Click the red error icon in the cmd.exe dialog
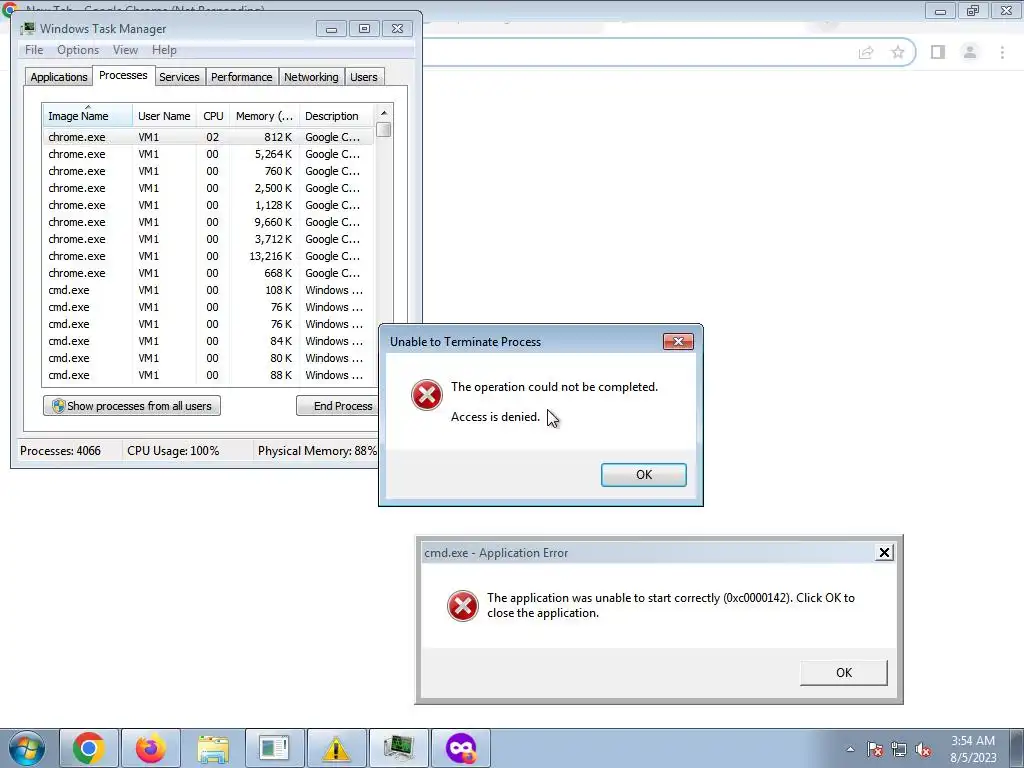This screenshot has height=768, width=1024. coord(462,606)
